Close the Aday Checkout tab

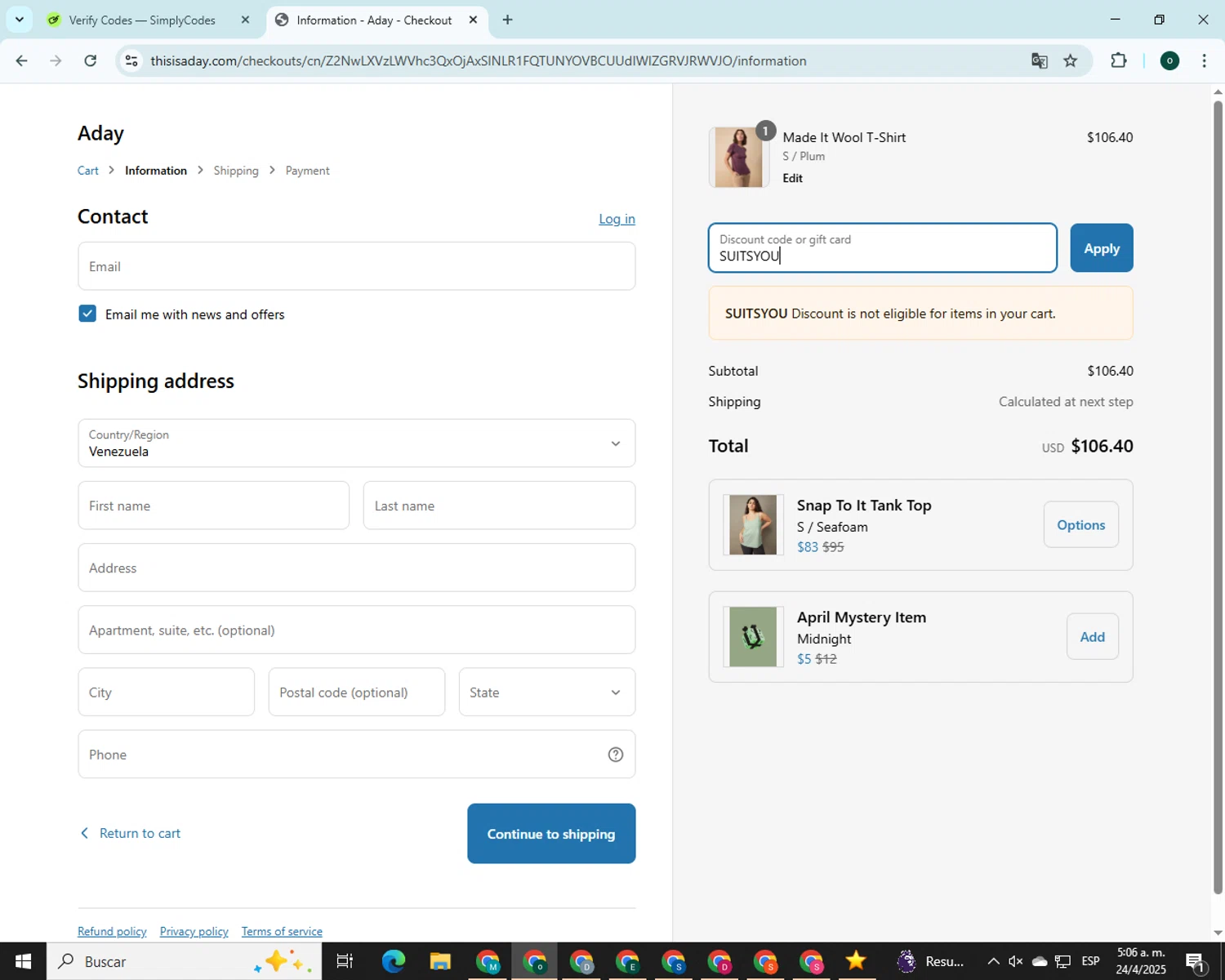[x=473, y=20]
